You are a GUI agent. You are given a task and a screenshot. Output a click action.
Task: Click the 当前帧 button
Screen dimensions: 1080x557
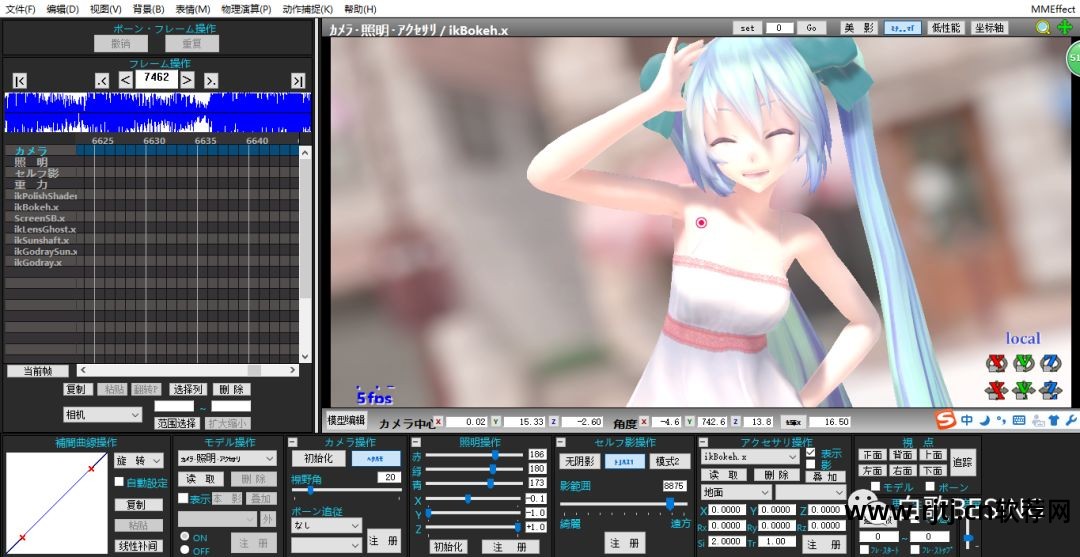click(38, 371)
